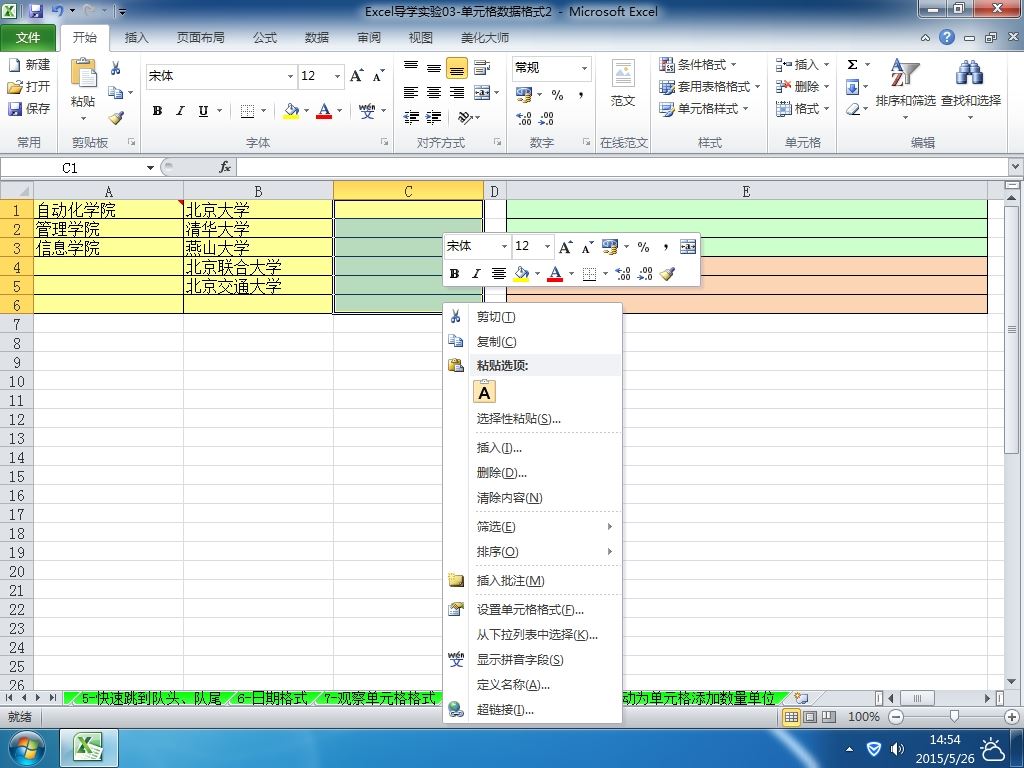Apply font color from the mini toolbar
Image resolution: width=1024 pixels, height=768 pixels.
coord(555,274)
